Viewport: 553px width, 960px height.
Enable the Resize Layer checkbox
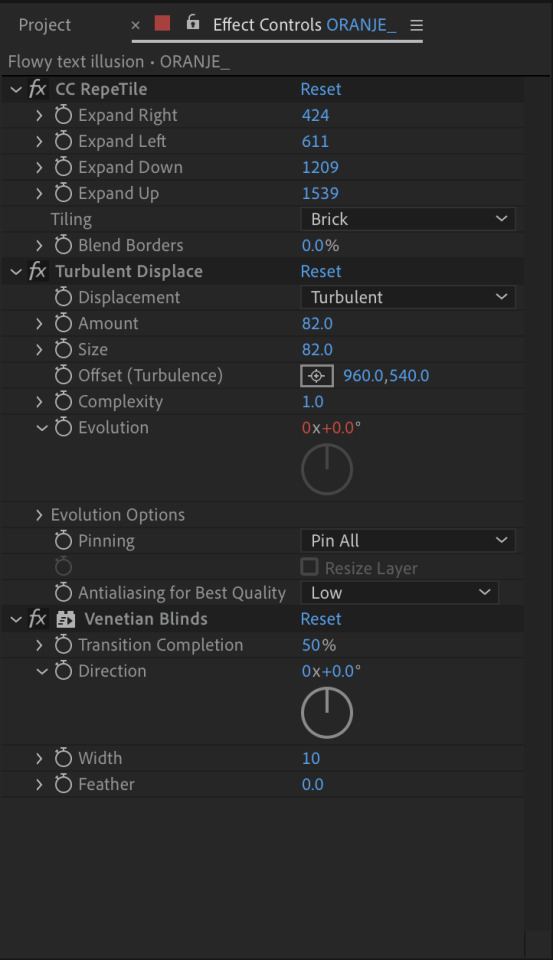pyautogui.click(x=309, y=567)
